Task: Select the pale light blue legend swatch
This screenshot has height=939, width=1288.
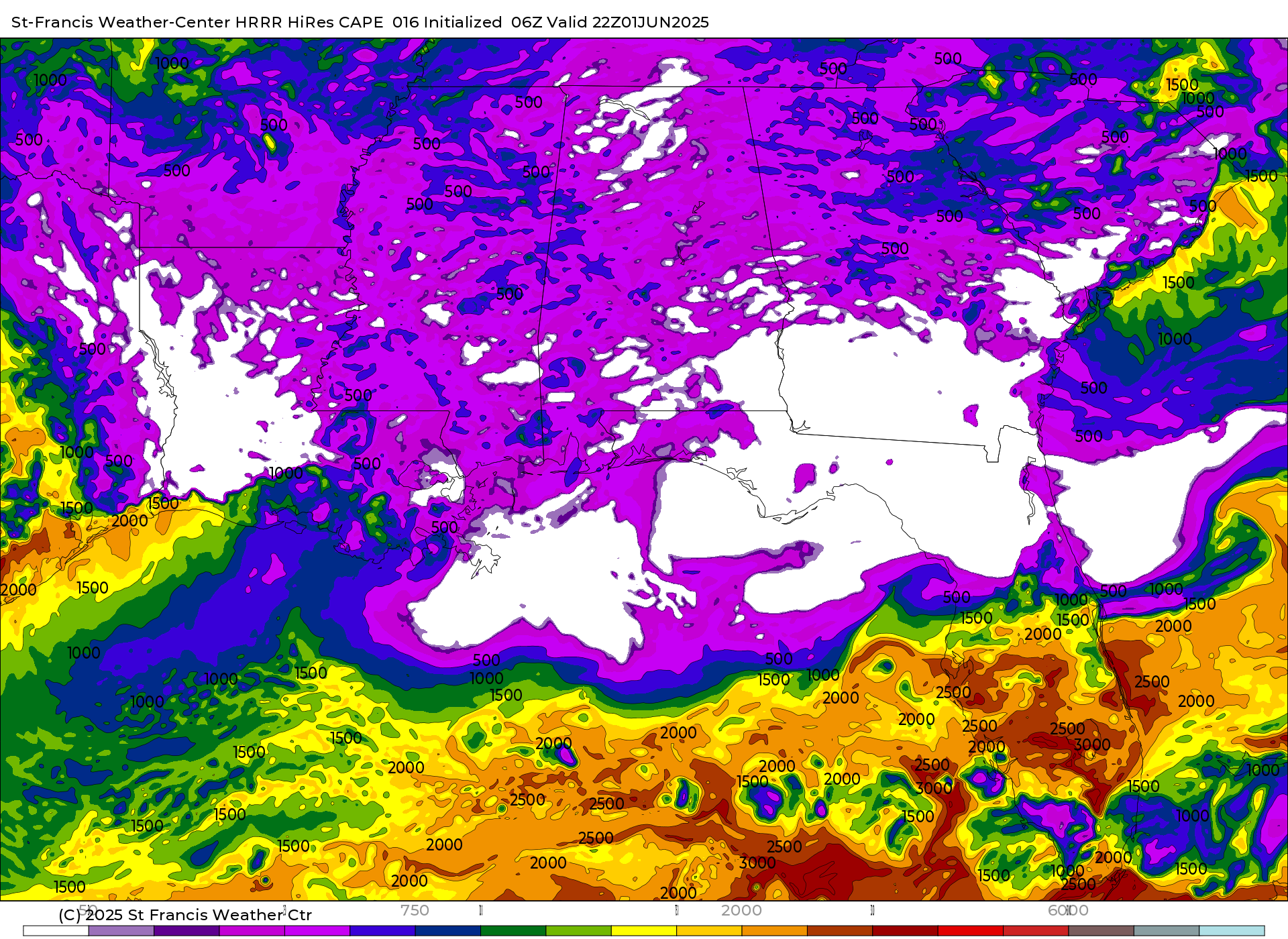Action: [x=1232, y=931]
